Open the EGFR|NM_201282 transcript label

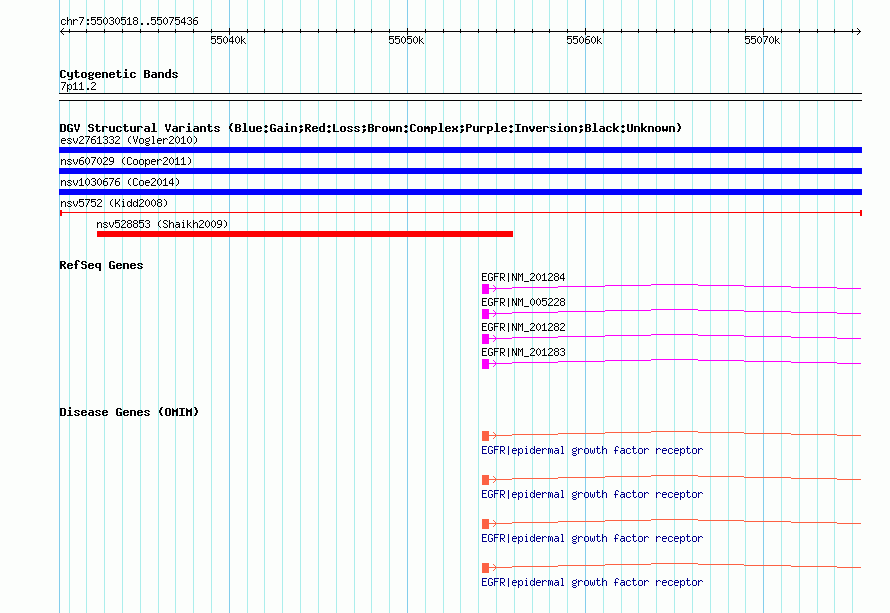point(523,327)
